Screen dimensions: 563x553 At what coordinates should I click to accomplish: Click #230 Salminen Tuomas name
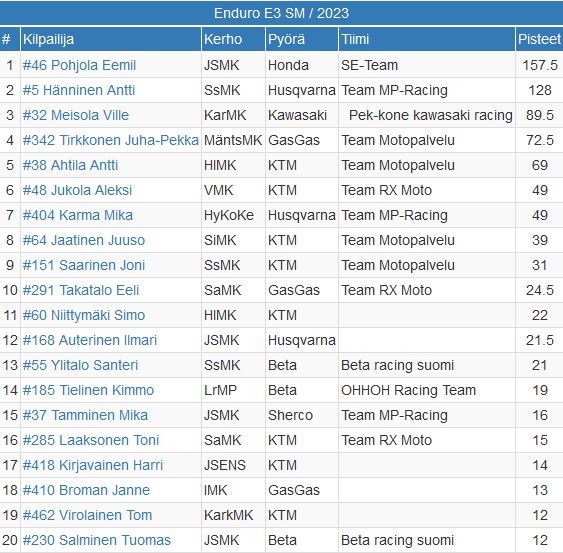pos(97,540)
